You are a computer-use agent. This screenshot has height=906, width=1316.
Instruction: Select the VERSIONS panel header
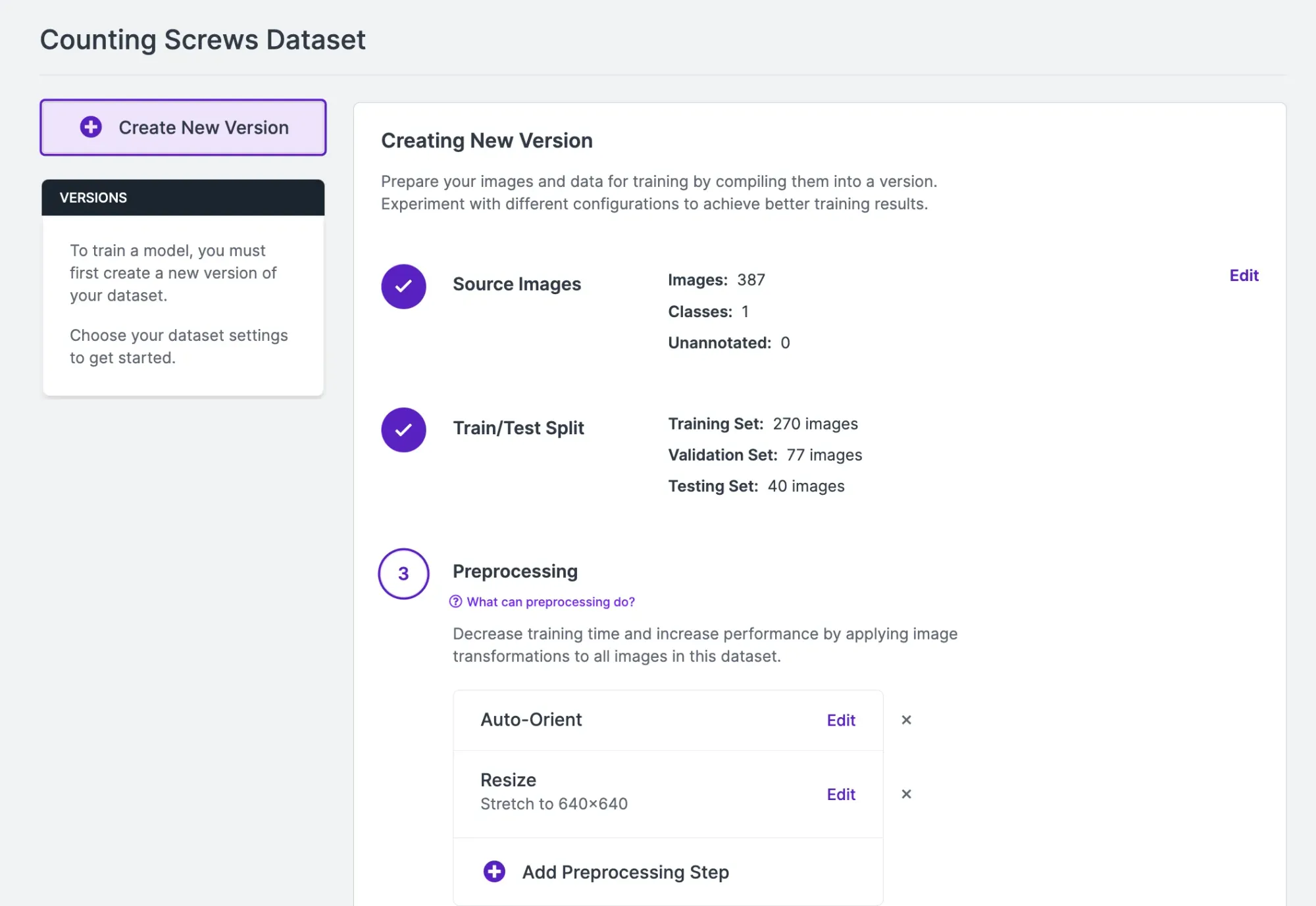click(183, 197)
